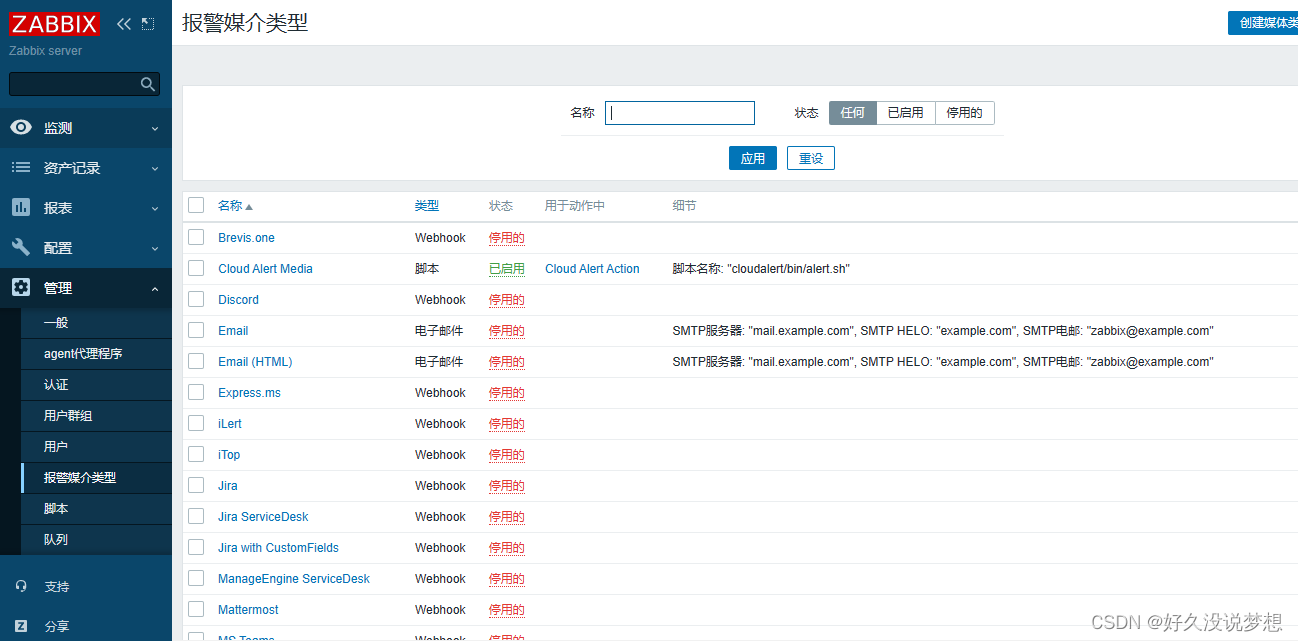Select the 任何 status filter
1298x641 pixels.
pos(853,113)
